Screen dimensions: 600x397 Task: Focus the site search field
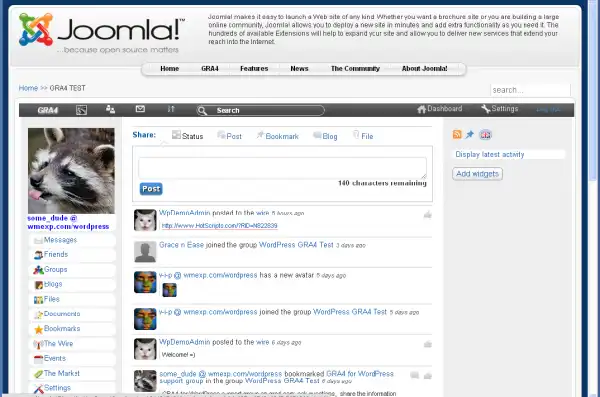coord(530,90)
